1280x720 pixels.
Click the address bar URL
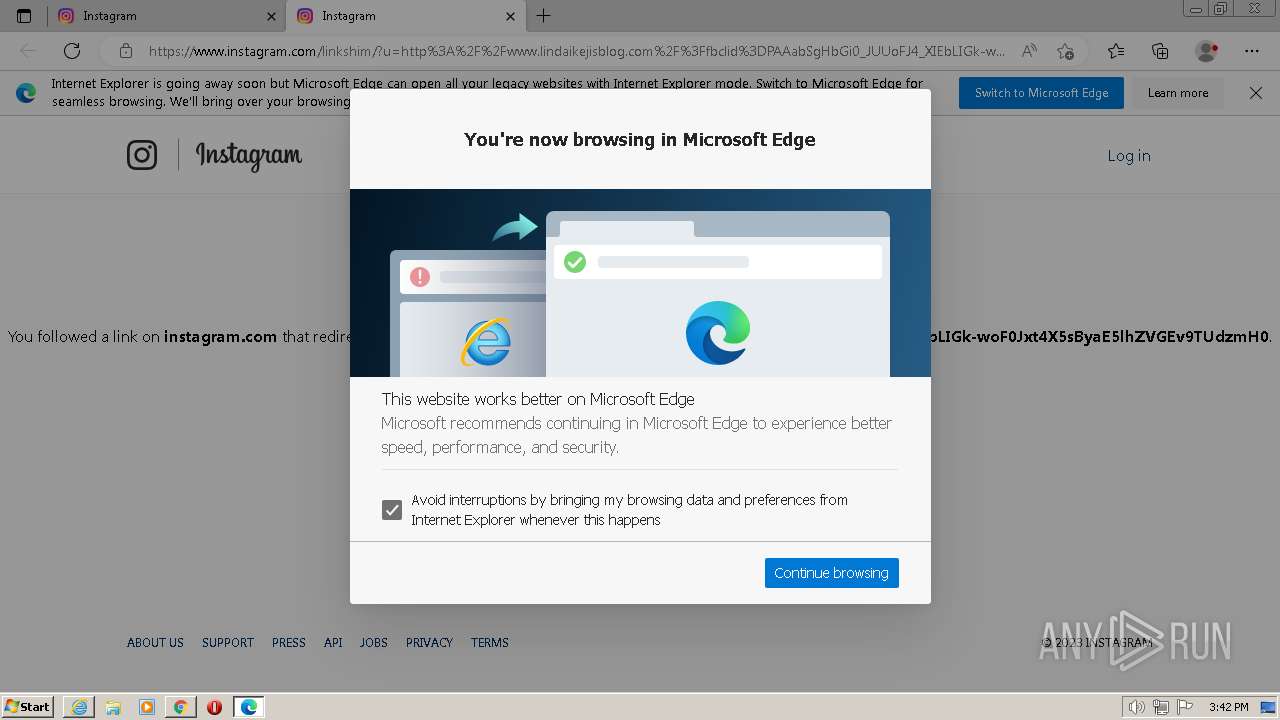(577, 51)
